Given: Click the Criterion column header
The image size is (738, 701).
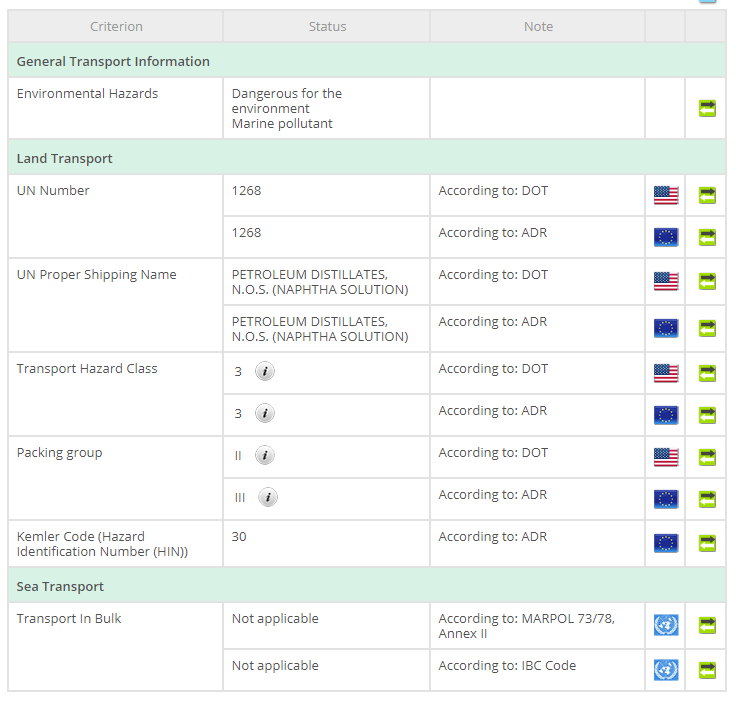Looking at the screenshot, I should coord(116,26).
